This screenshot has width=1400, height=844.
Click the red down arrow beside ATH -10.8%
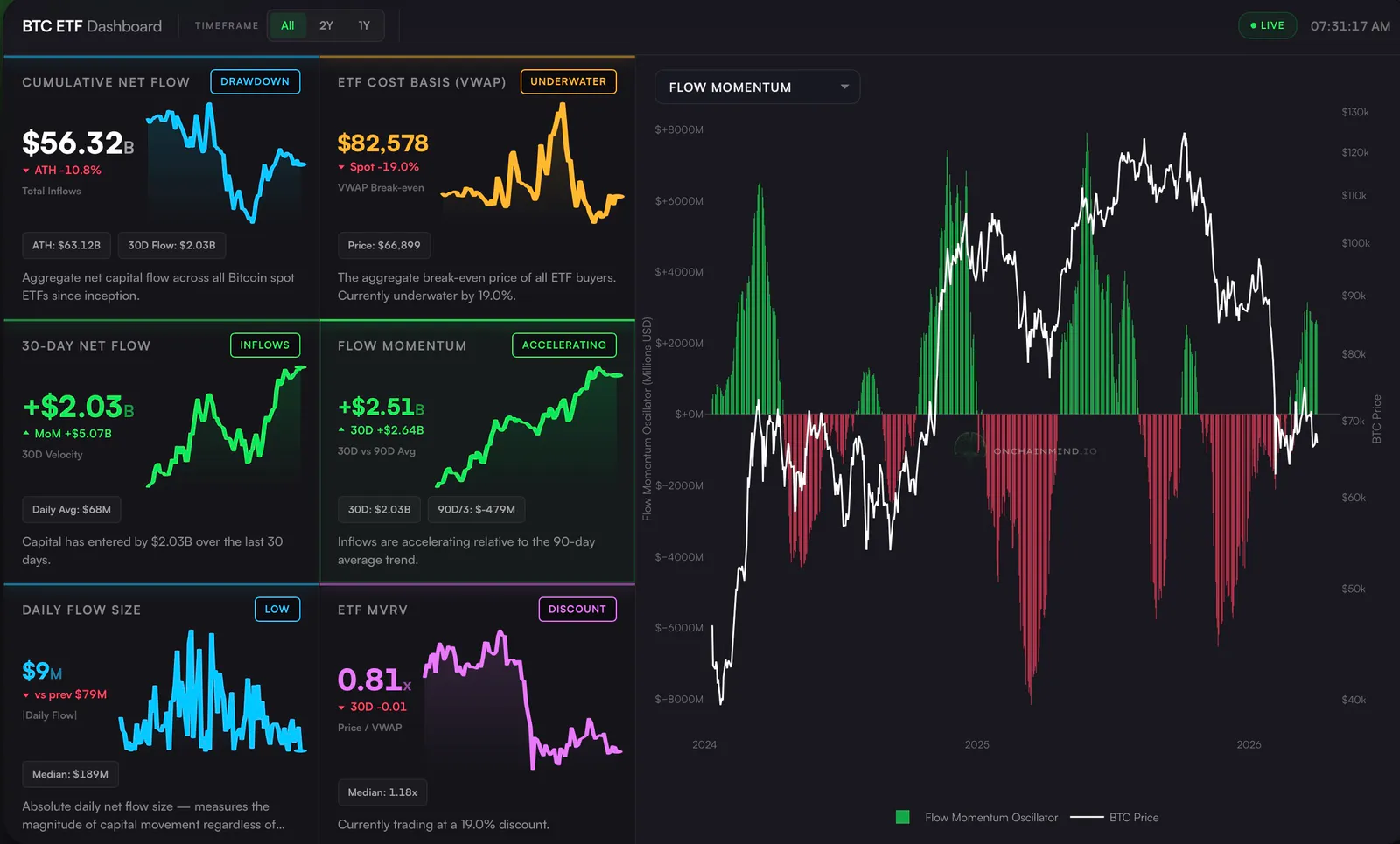(26, 171)
